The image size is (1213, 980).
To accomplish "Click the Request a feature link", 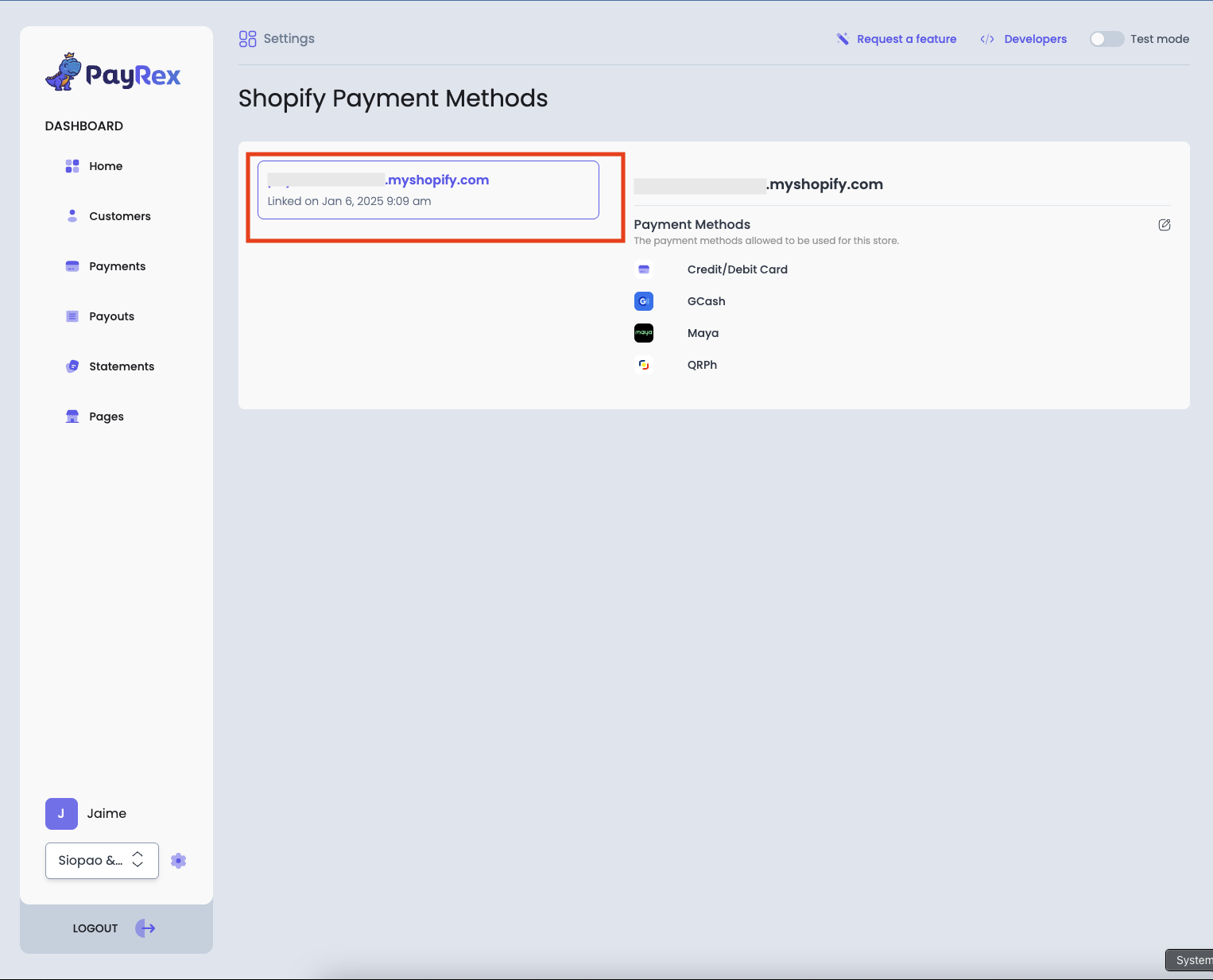I will coord(906,38).
